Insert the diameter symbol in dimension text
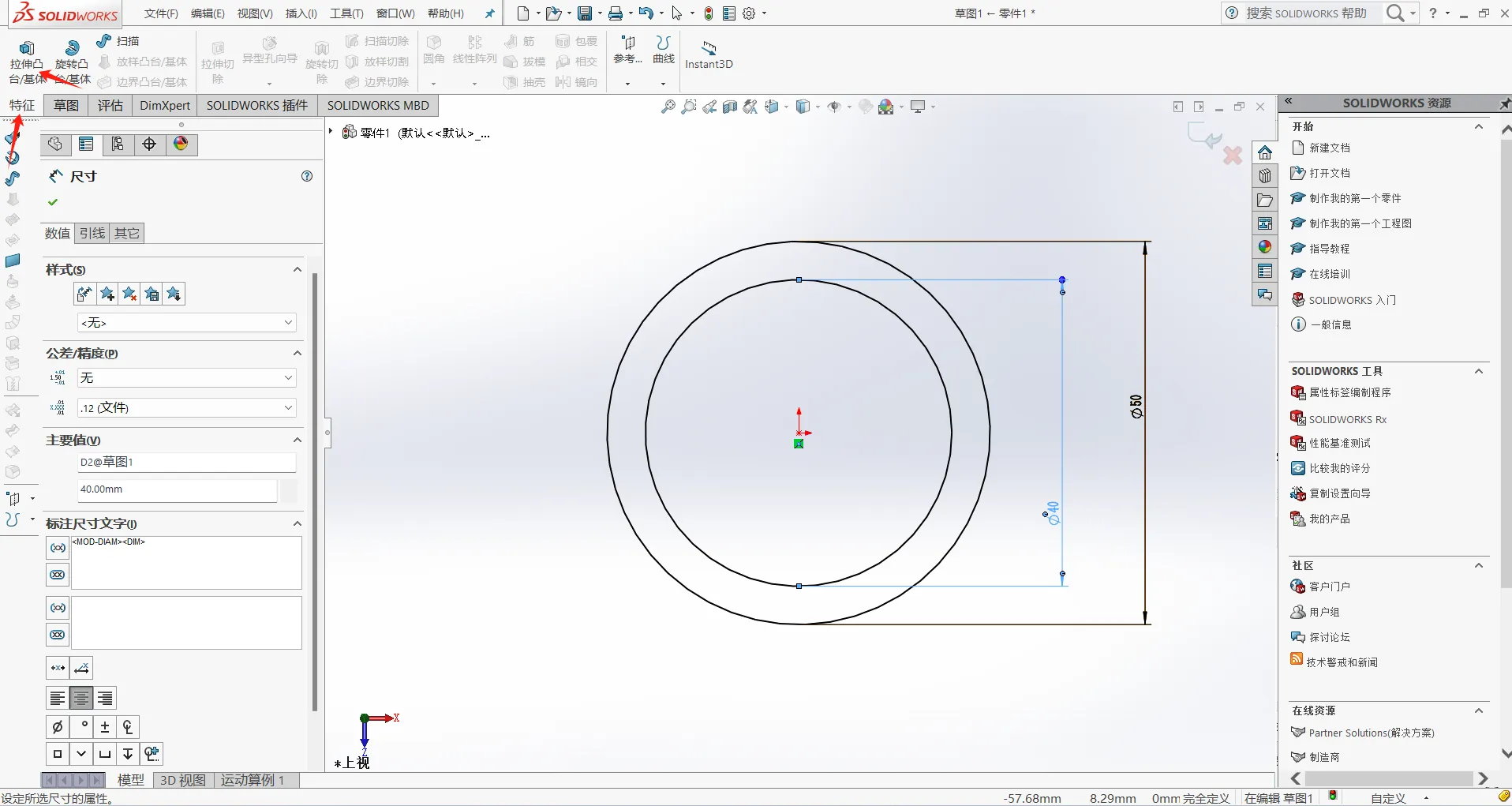Screen dimensions: 1512x806 point(58,727)
